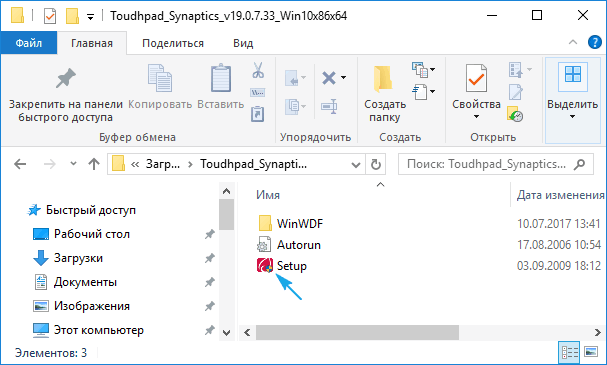The image size is (607, 365).
Task: Expand the New item dropdown arrow
Action: 433,70
